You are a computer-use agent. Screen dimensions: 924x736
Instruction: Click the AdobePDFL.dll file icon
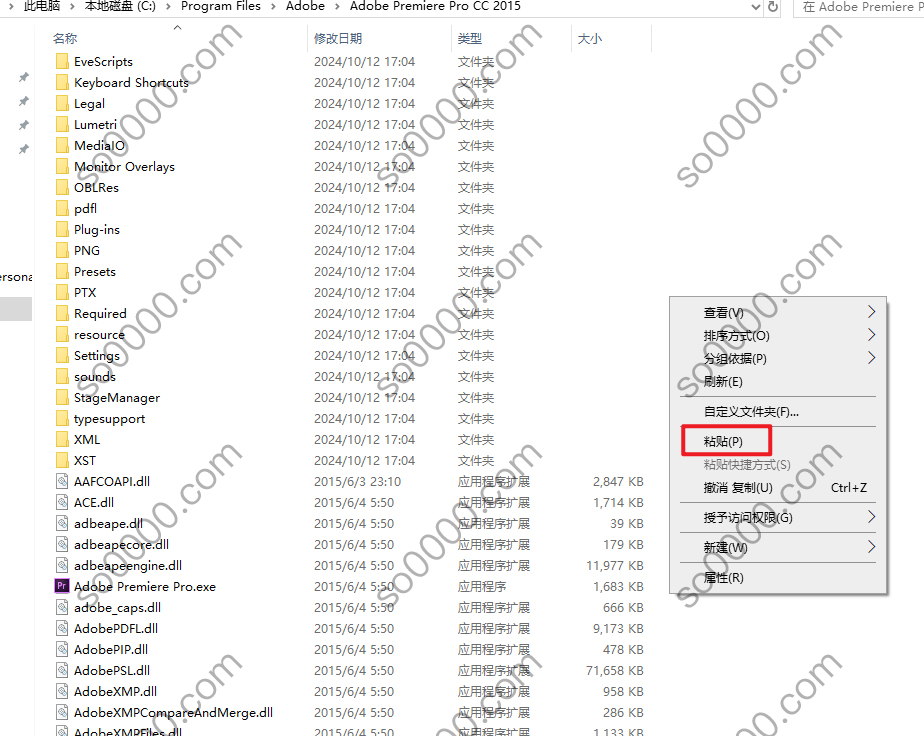(x=62, y=629)
